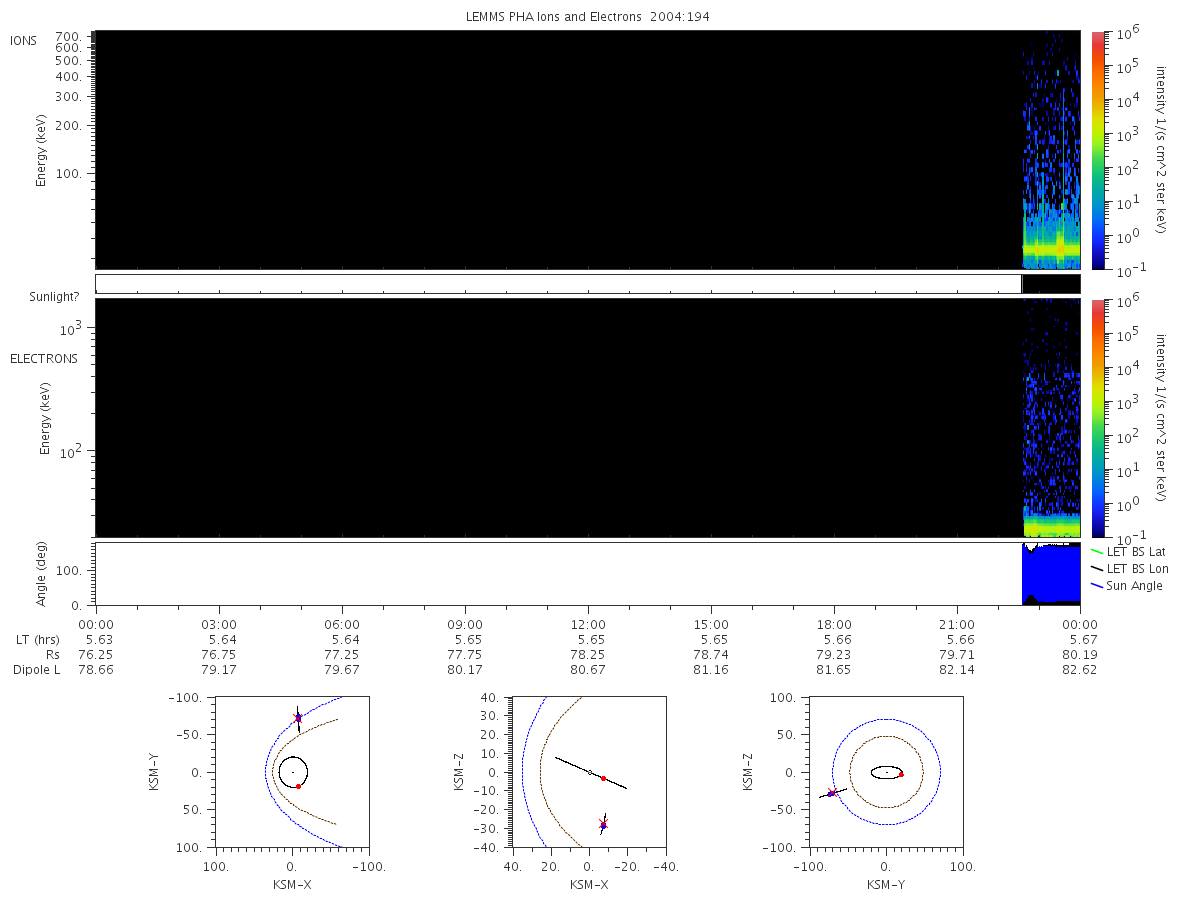The image size is (1200, 900).
Task: Click the Dipole L value 79.67
Action: click(x=342, y=670)
